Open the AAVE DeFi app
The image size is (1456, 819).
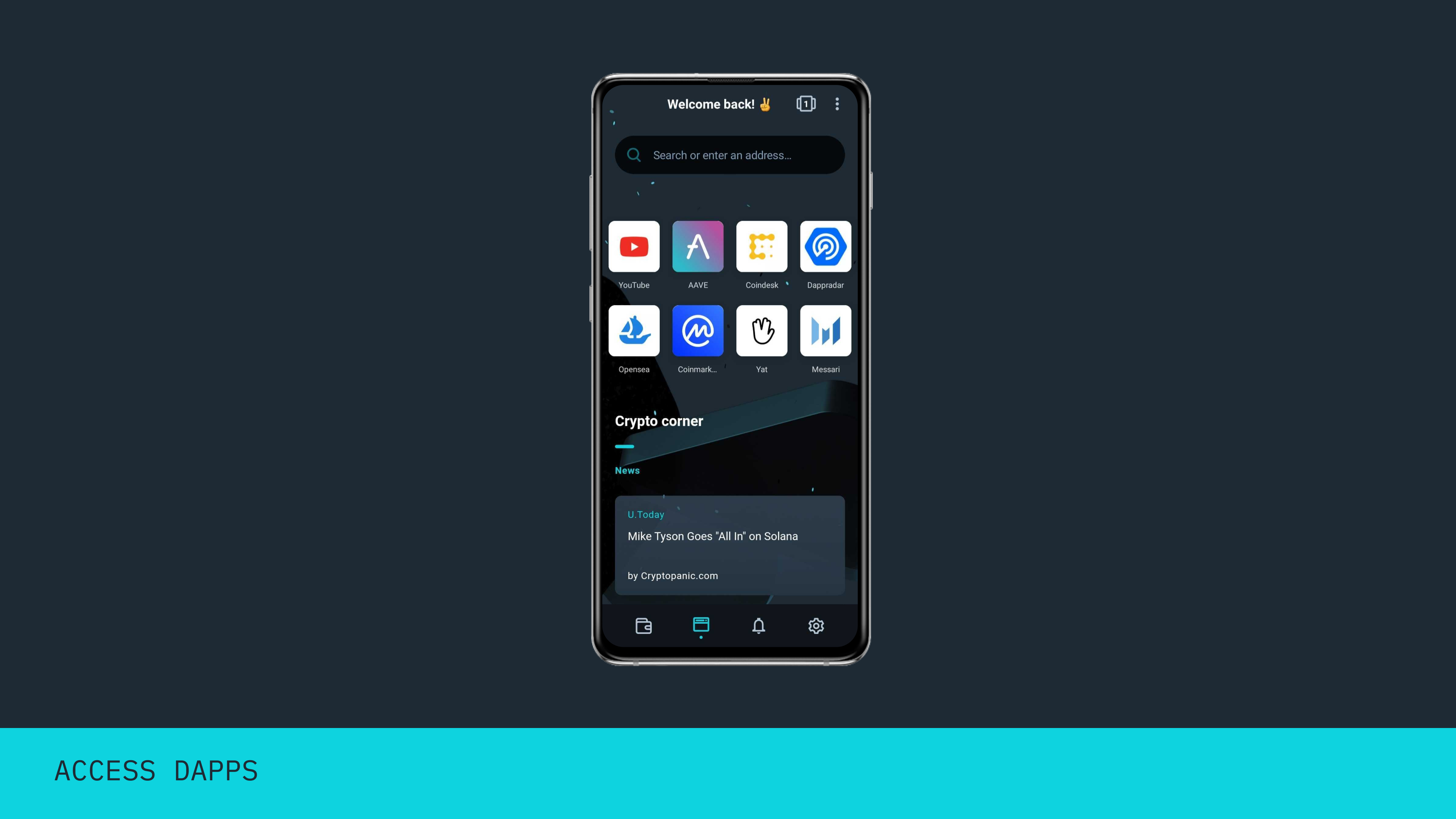pyautogui.click(x=698, y=247)
